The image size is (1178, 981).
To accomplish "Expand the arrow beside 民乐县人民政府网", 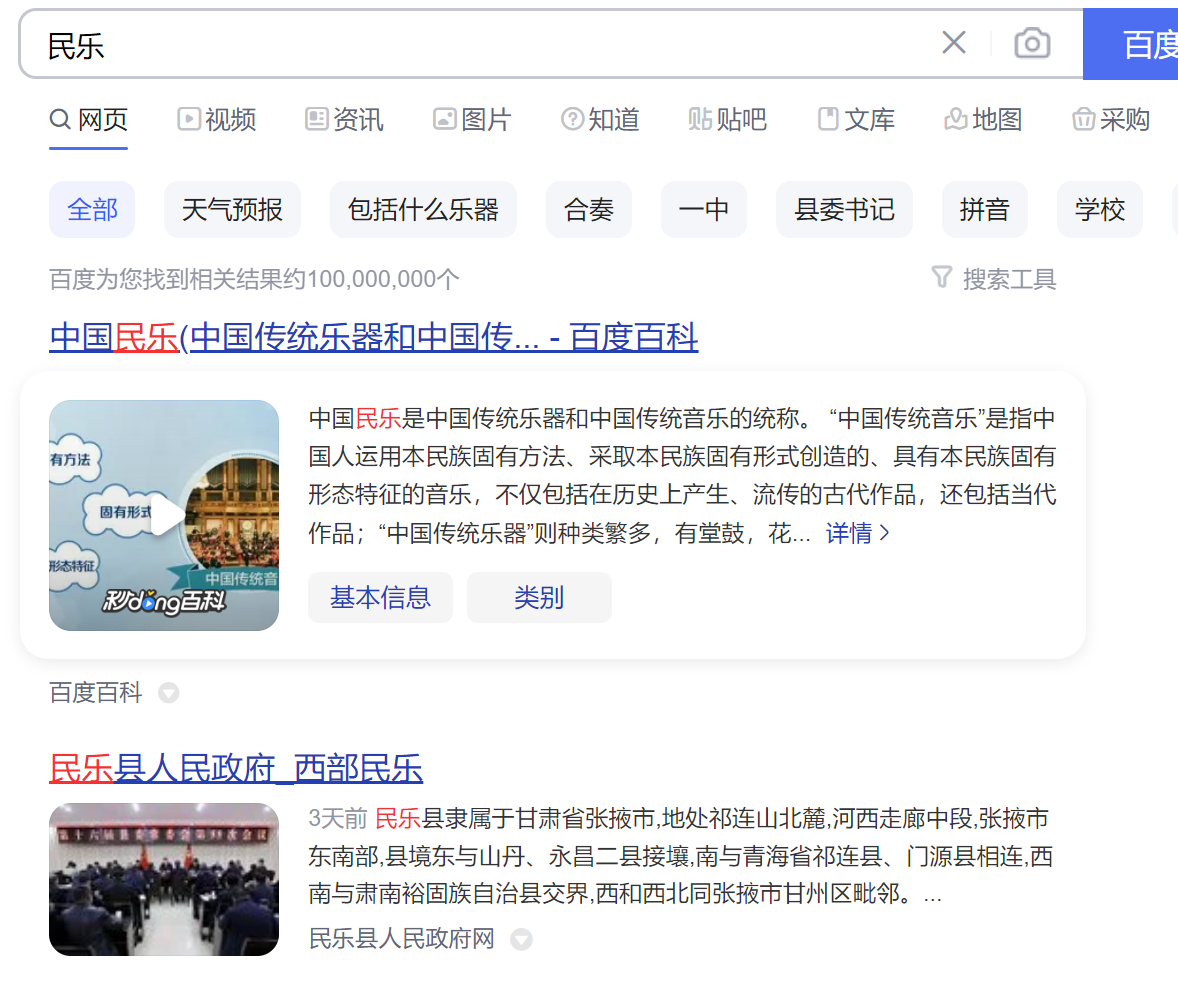I will pos(521,939).
